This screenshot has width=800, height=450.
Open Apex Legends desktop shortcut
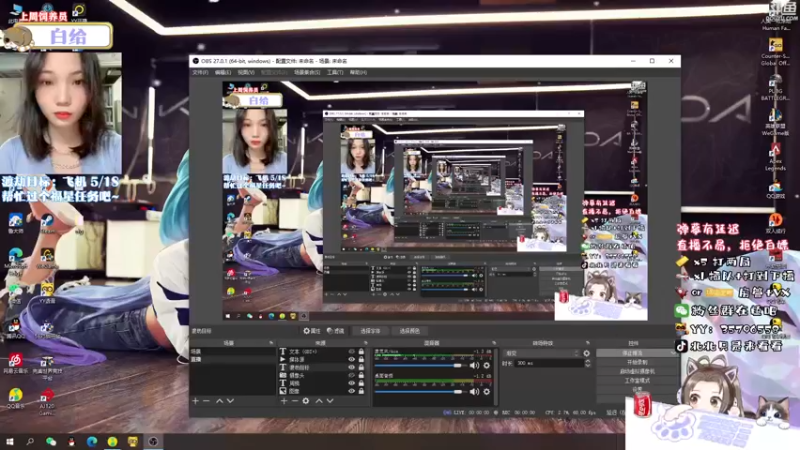click(775, 158)
